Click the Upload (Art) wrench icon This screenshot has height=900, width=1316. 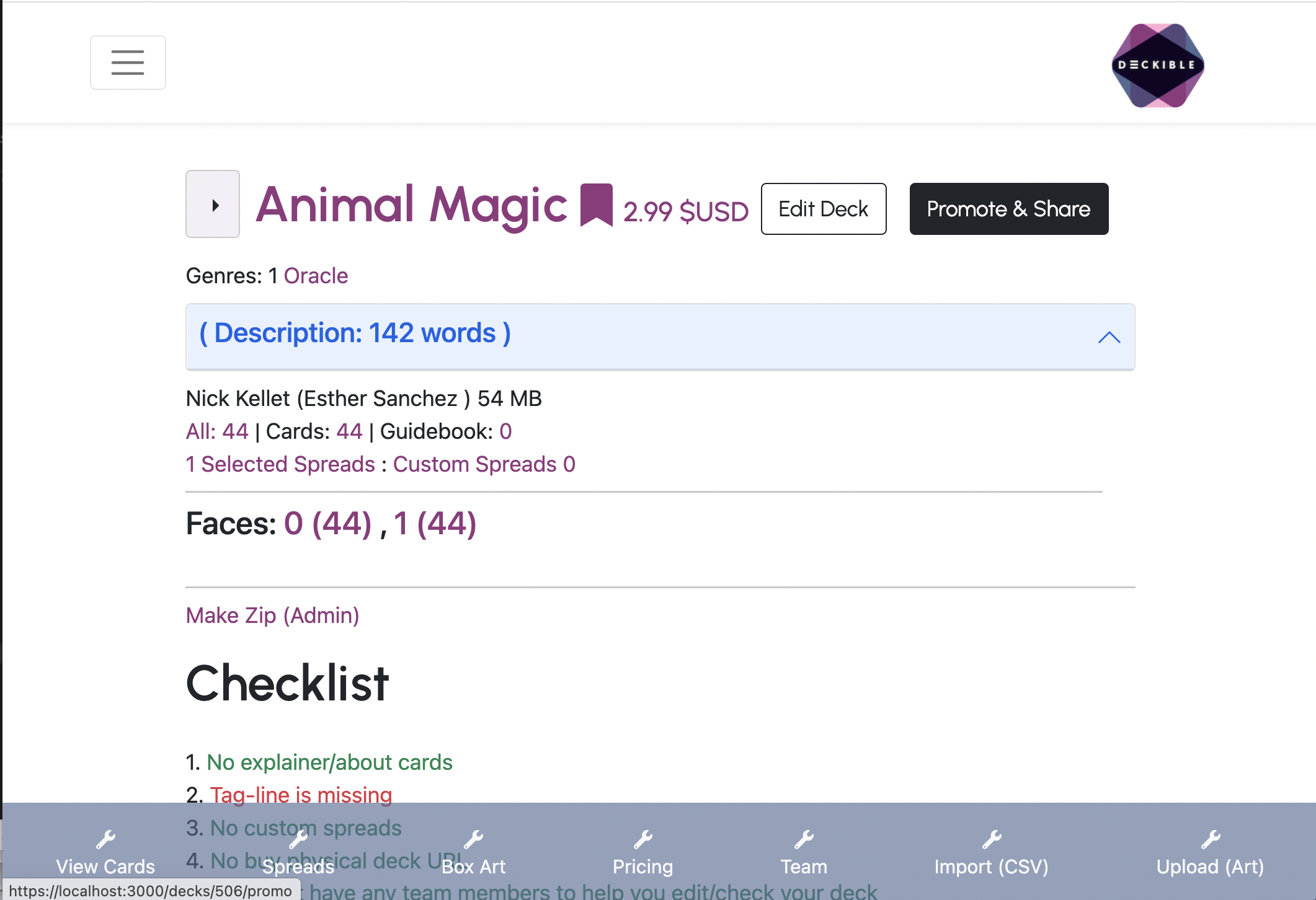click(1210, 839)
